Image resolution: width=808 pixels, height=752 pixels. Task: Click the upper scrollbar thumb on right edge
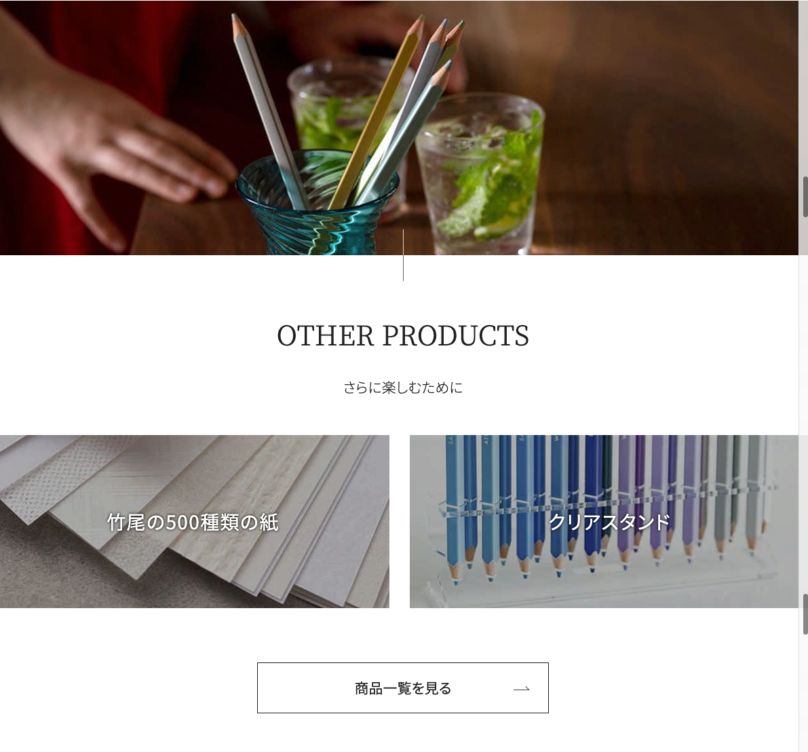point(805,196)
